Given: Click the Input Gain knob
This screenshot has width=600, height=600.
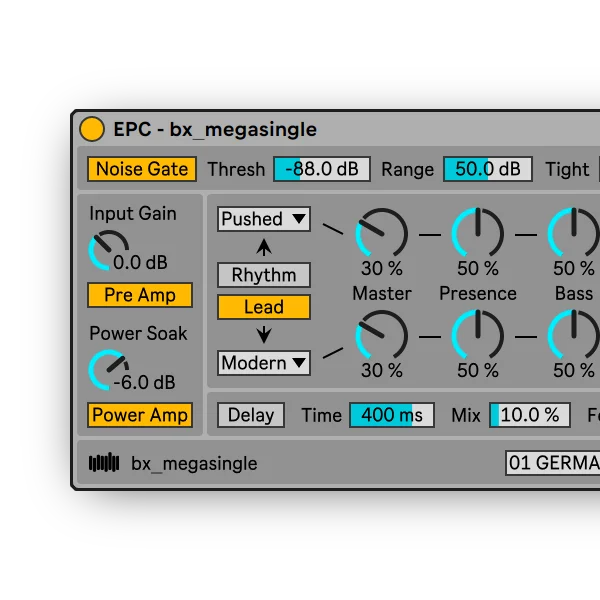Looking at the screenshot, I should pyautogui.click(x=109, y=250).
